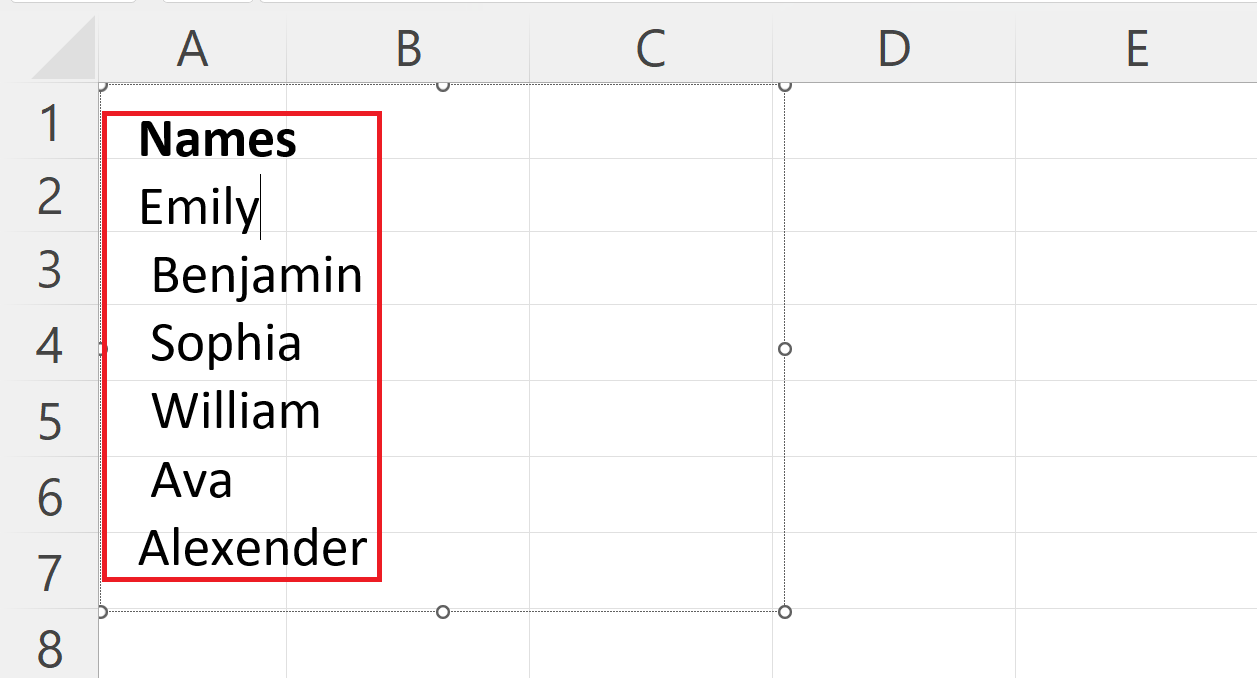
Task: Click the cell containing Names
Action: tap(216, 140)
